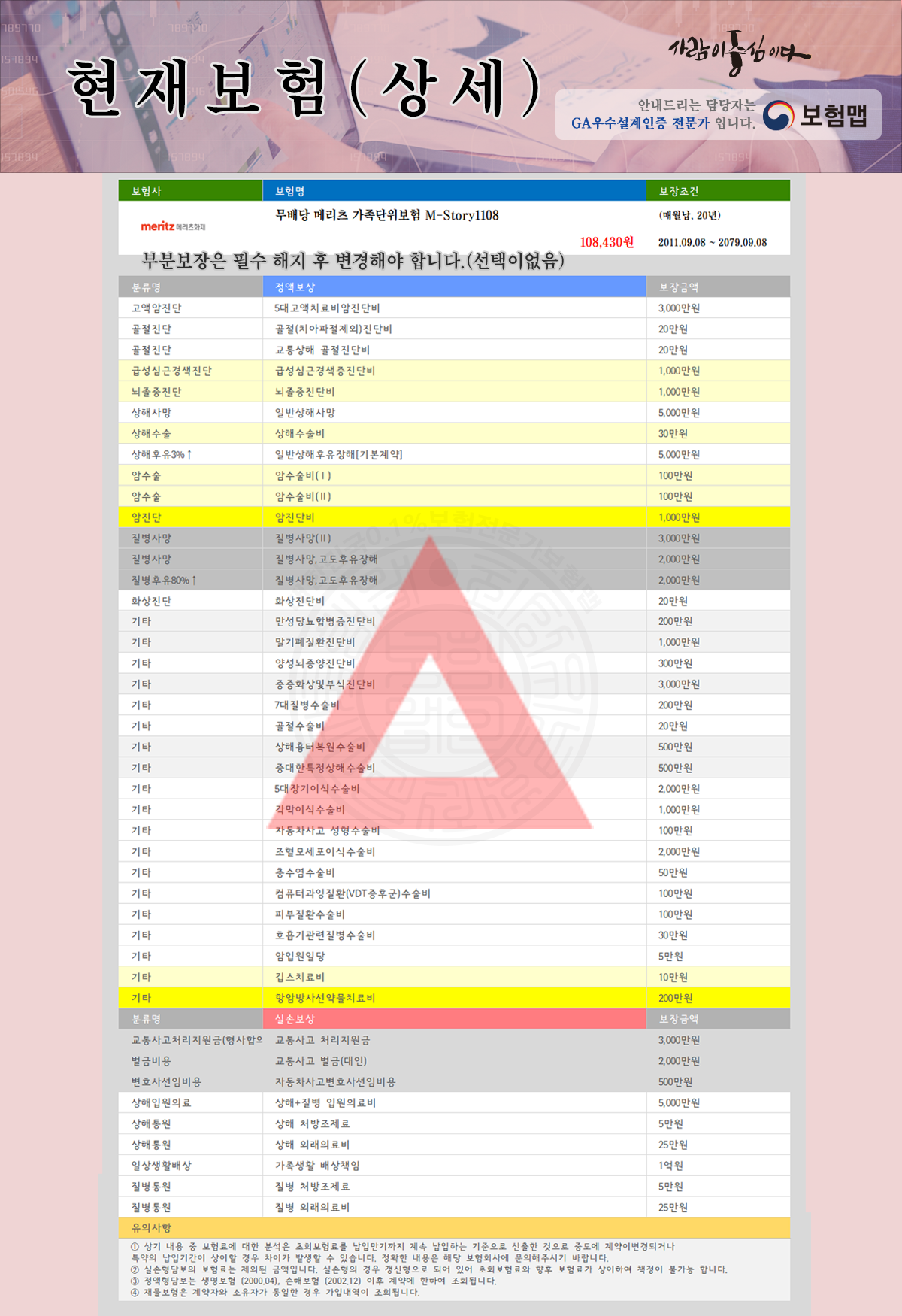902x1316 pixels.
Task: Select the 암수술비(II) row
Action: click(454, 496)
